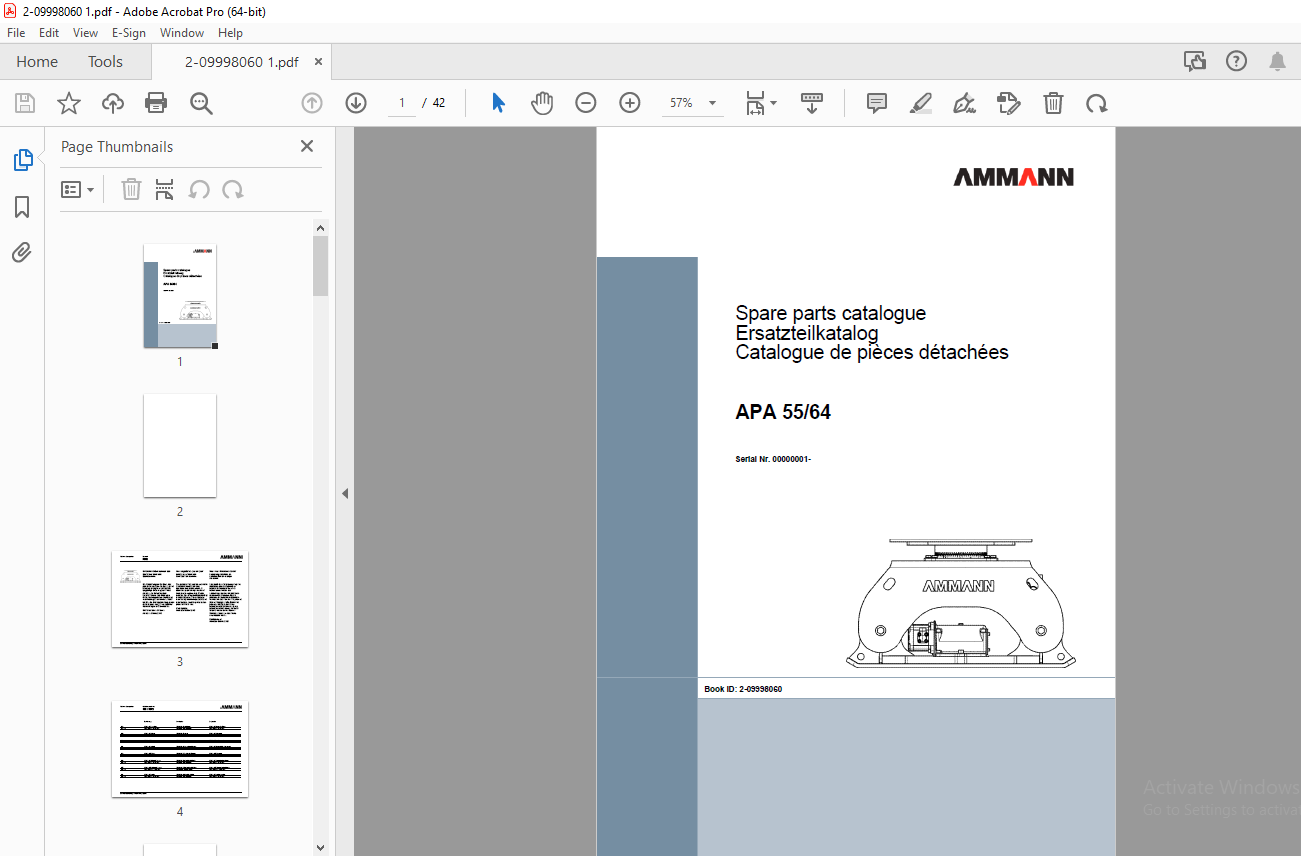
Task: Delete page with toolbar trash icon
Action: (x=1053, y=103)
